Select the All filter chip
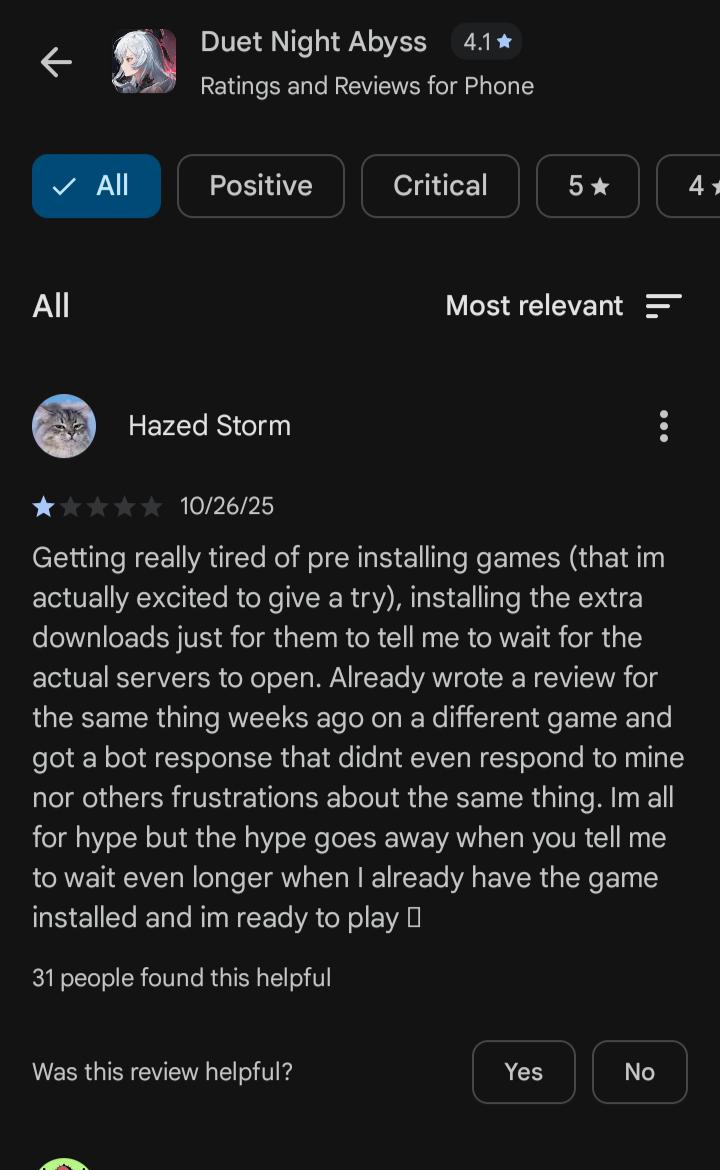 pyautogui.click(x=96, y=186)
